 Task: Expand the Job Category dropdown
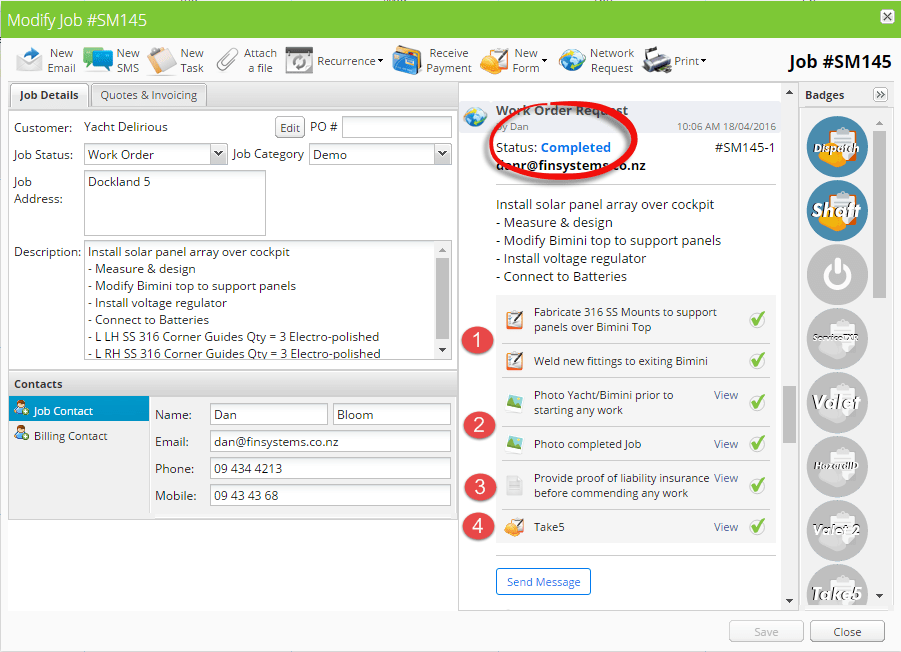point(442,154)
